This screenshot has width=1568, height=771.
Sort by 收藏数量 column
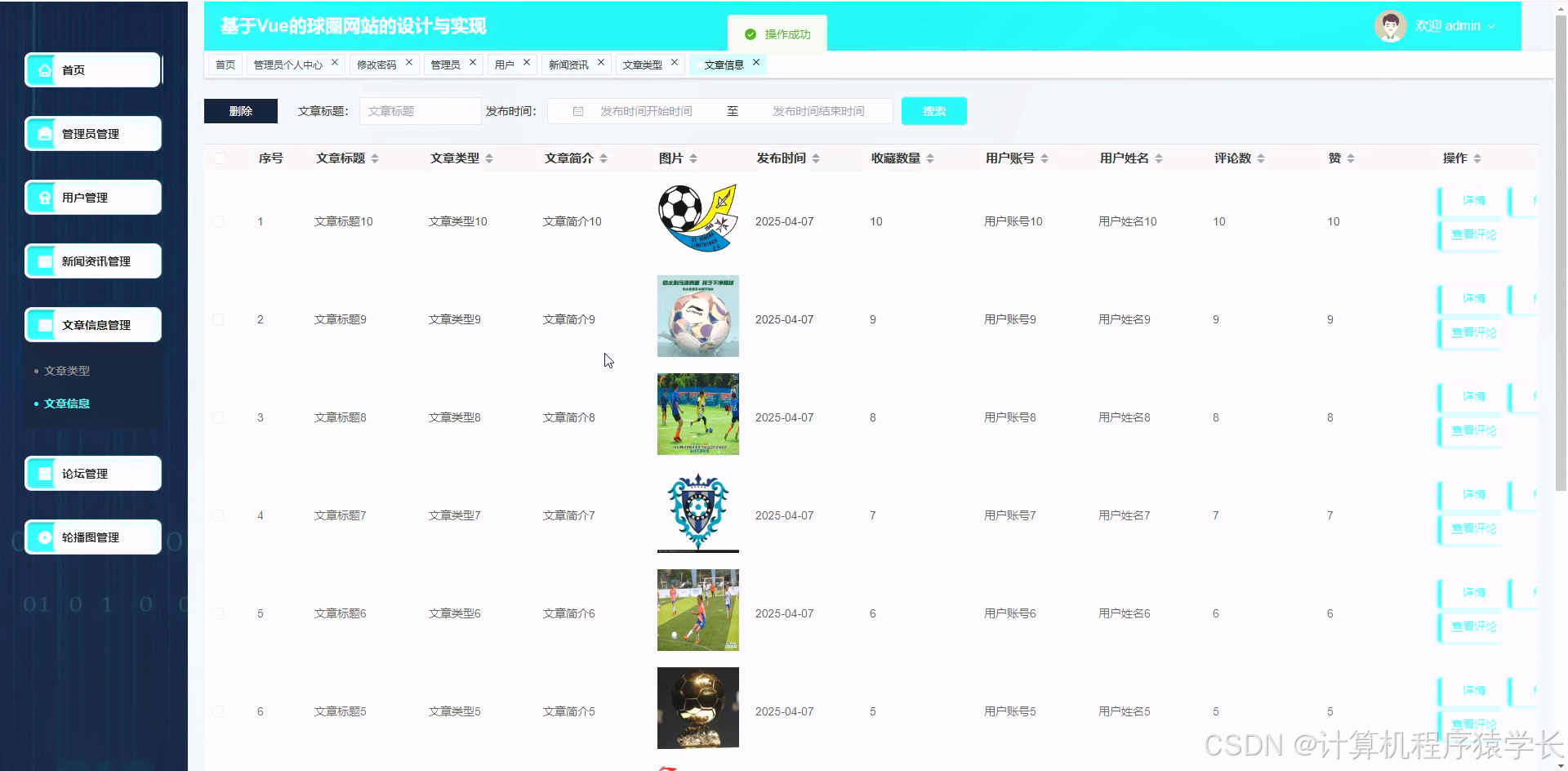pos(930,158)
